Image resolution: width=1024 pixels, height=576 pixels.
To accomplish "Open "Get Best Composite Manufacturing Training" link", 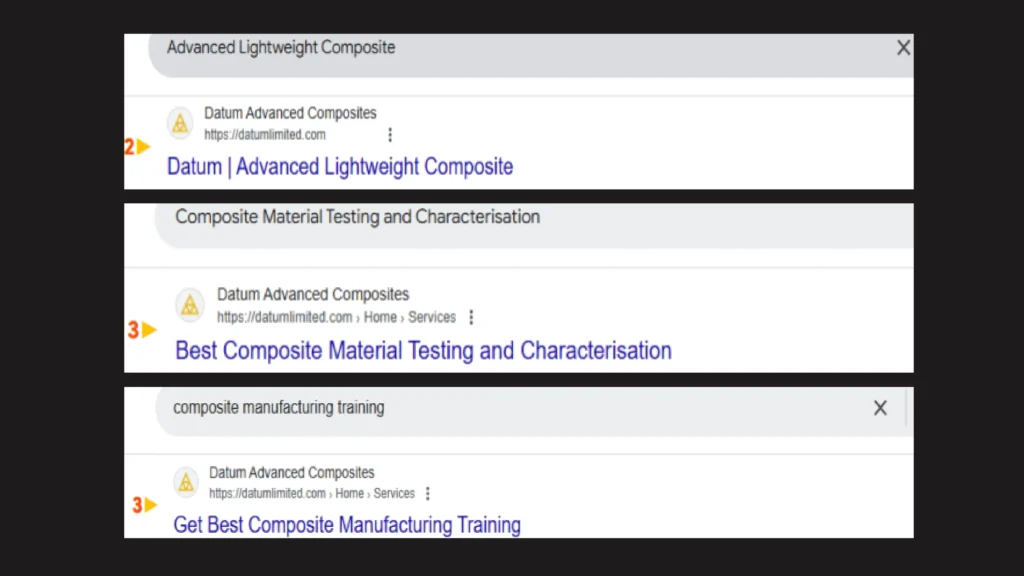I will [x=347, y=525].
